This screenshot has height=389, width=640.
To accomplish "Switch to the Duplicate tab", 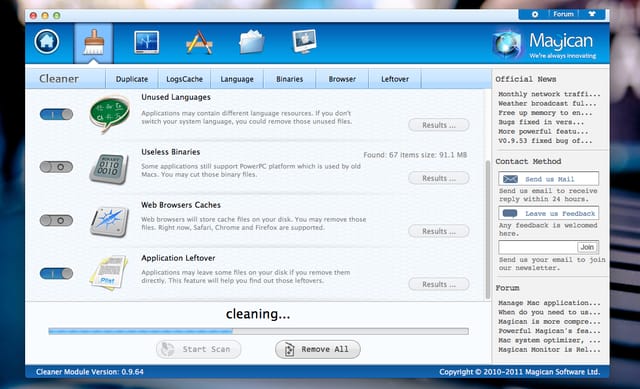I will 132,79.
